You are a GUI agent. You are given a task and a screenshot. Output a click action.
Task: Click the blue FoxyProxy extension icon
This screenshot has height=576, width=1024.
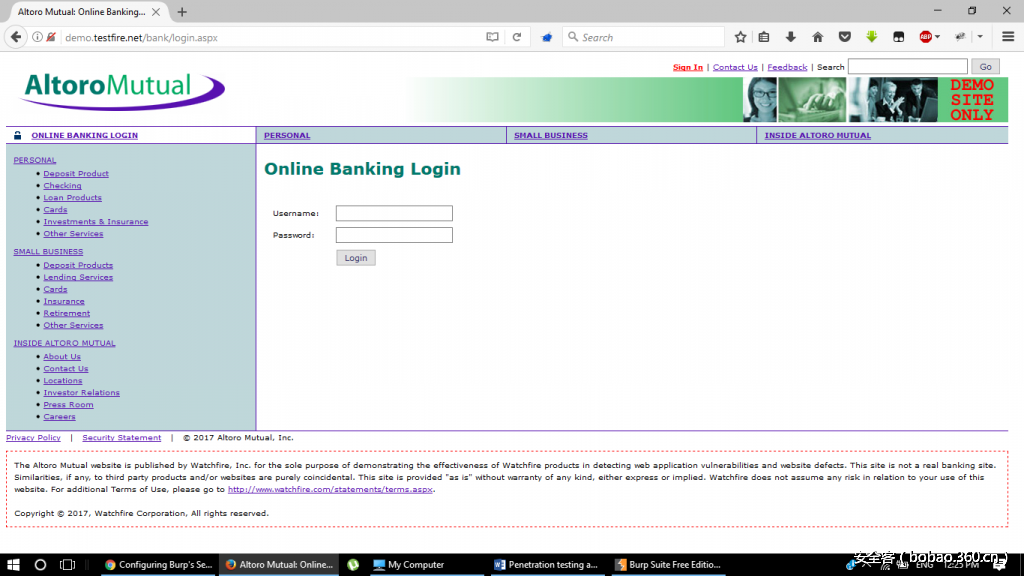point(548,36)
